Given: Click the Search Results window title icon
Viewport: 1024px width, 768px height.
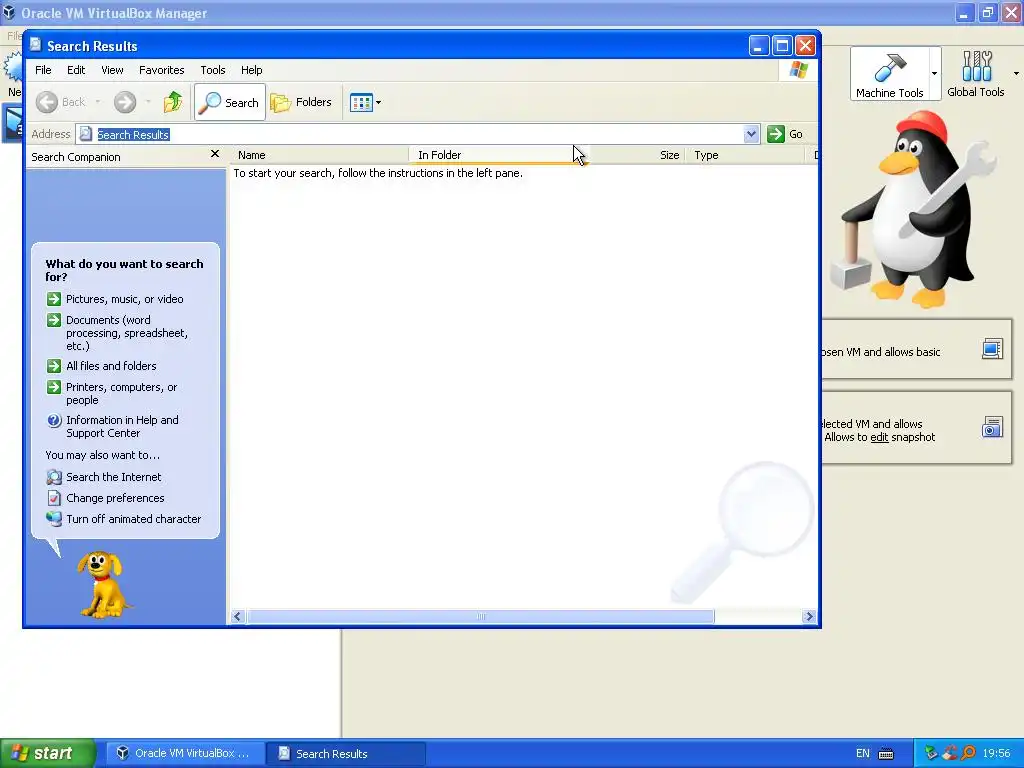Looking at the screenshot, I should click(x=35, y=45).
